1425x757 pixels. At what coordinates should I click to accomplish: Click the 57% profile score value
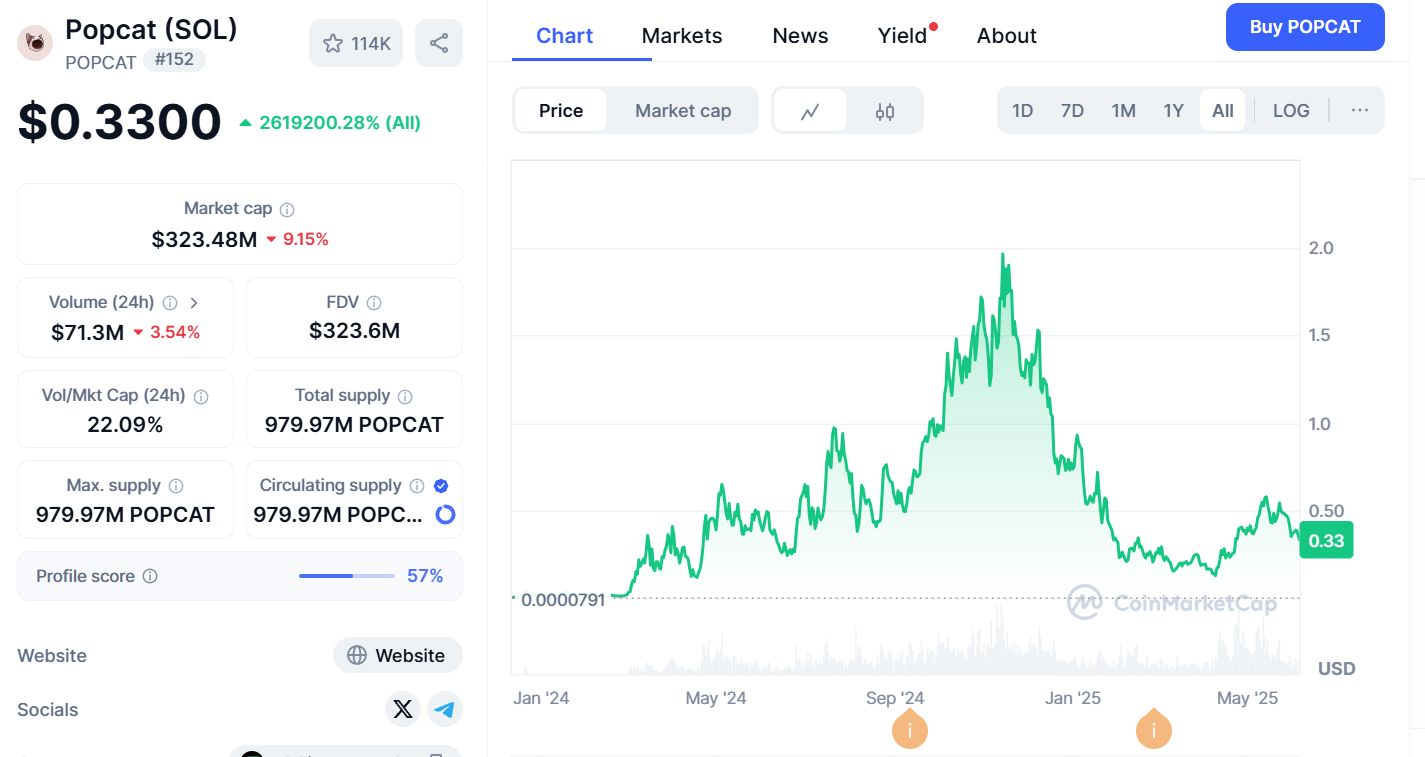click(x=425, y=576)
